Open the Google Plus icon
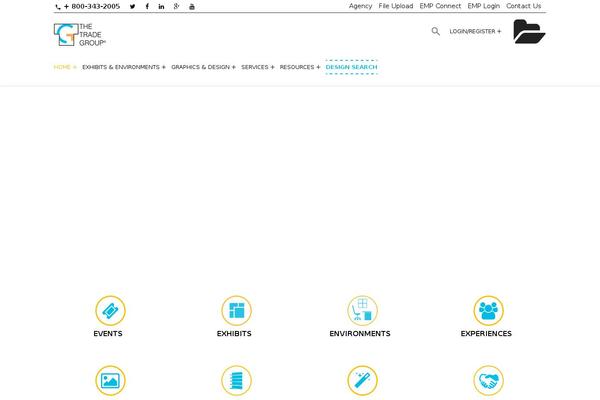The image size is (600, 400). [176, 6]
